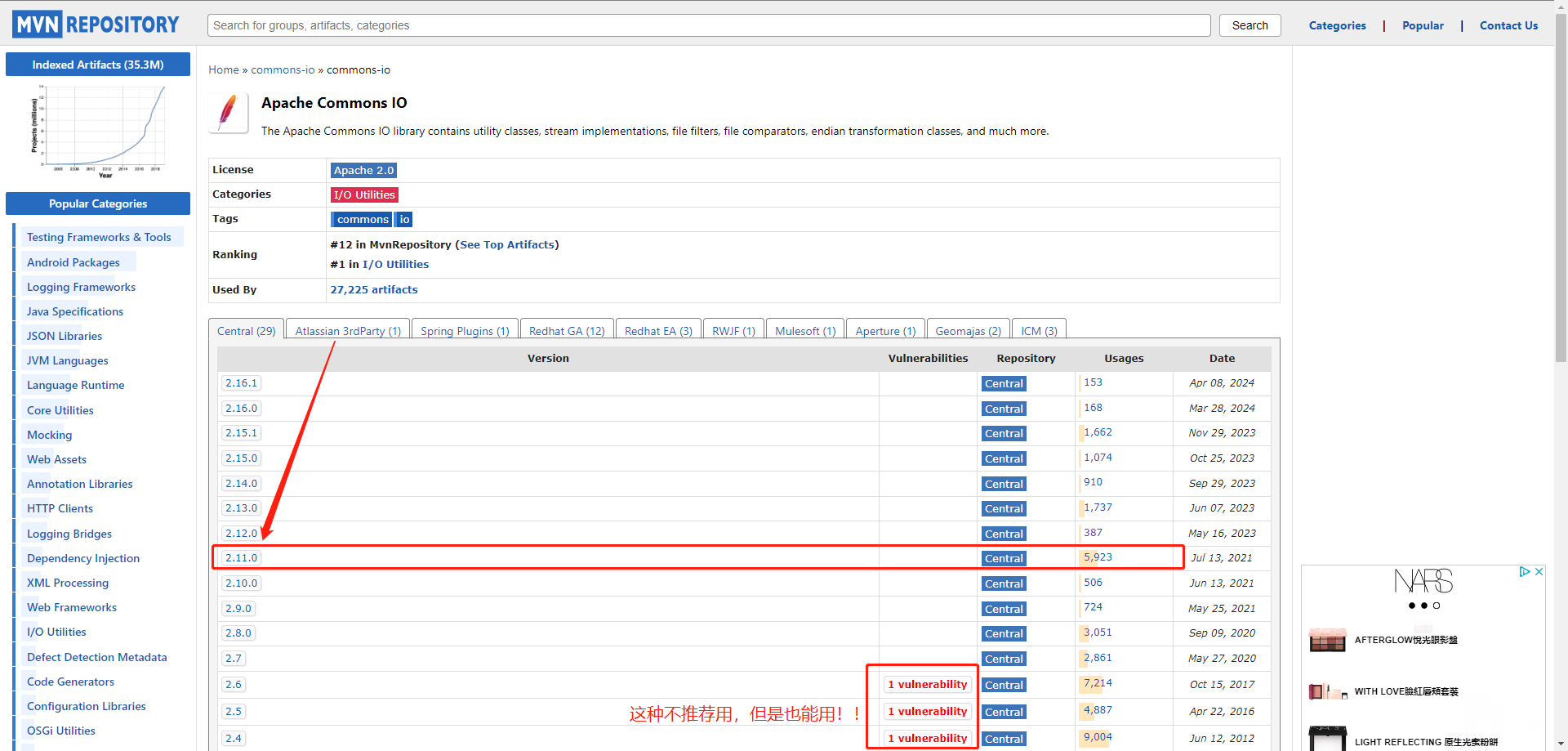Switch to the Redhat GA (12) tab

pos(567,331)
